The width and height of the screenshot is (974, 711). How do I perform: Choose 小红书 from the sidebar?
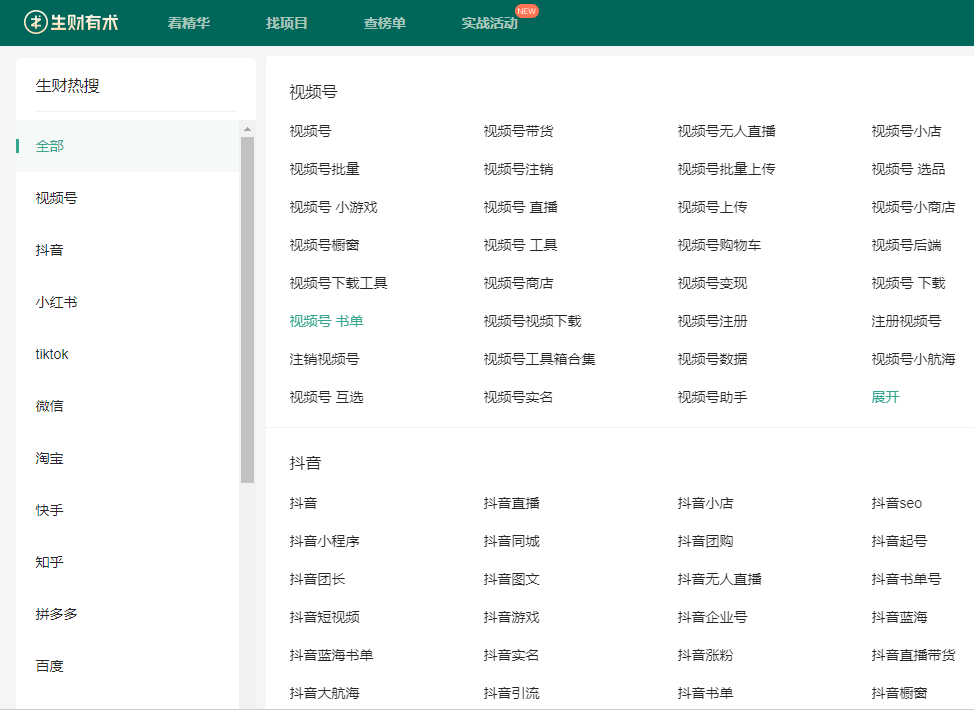(x=57, y=302)
